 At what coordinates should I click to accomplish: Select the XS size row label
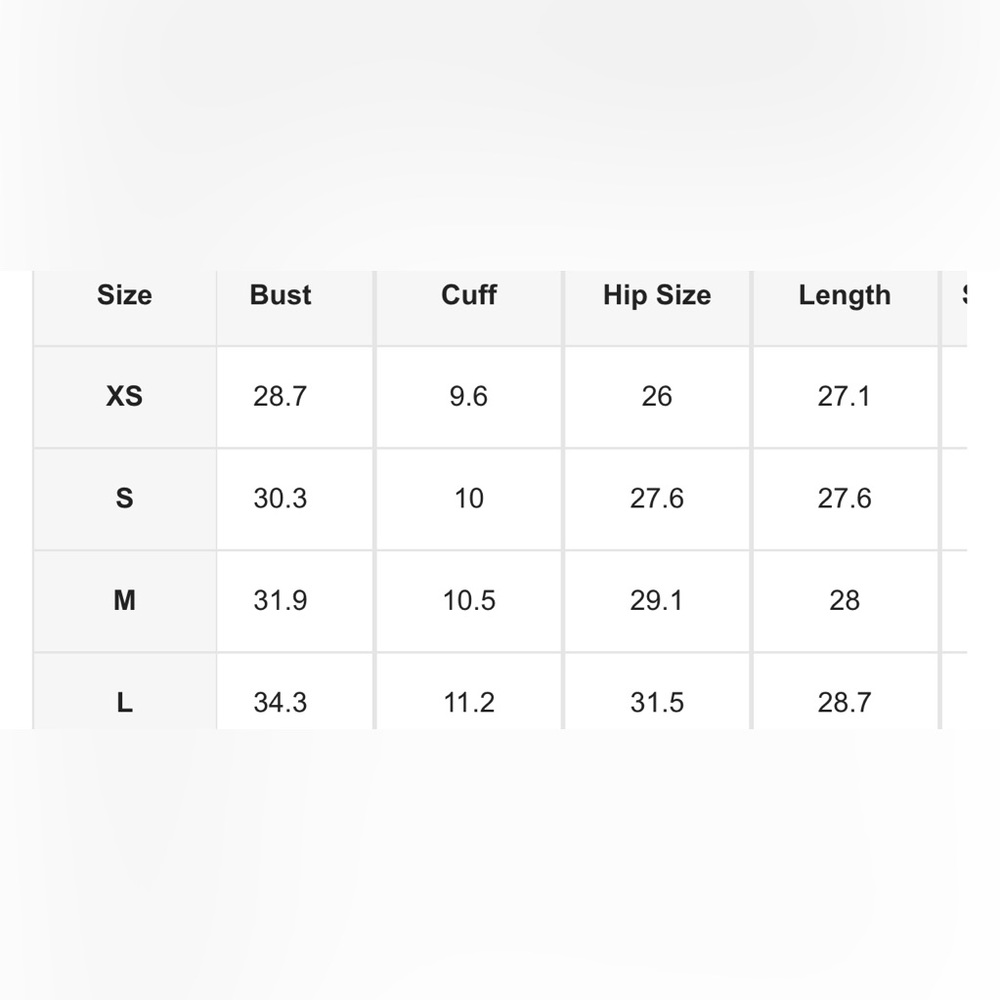(x=124, y=396)
